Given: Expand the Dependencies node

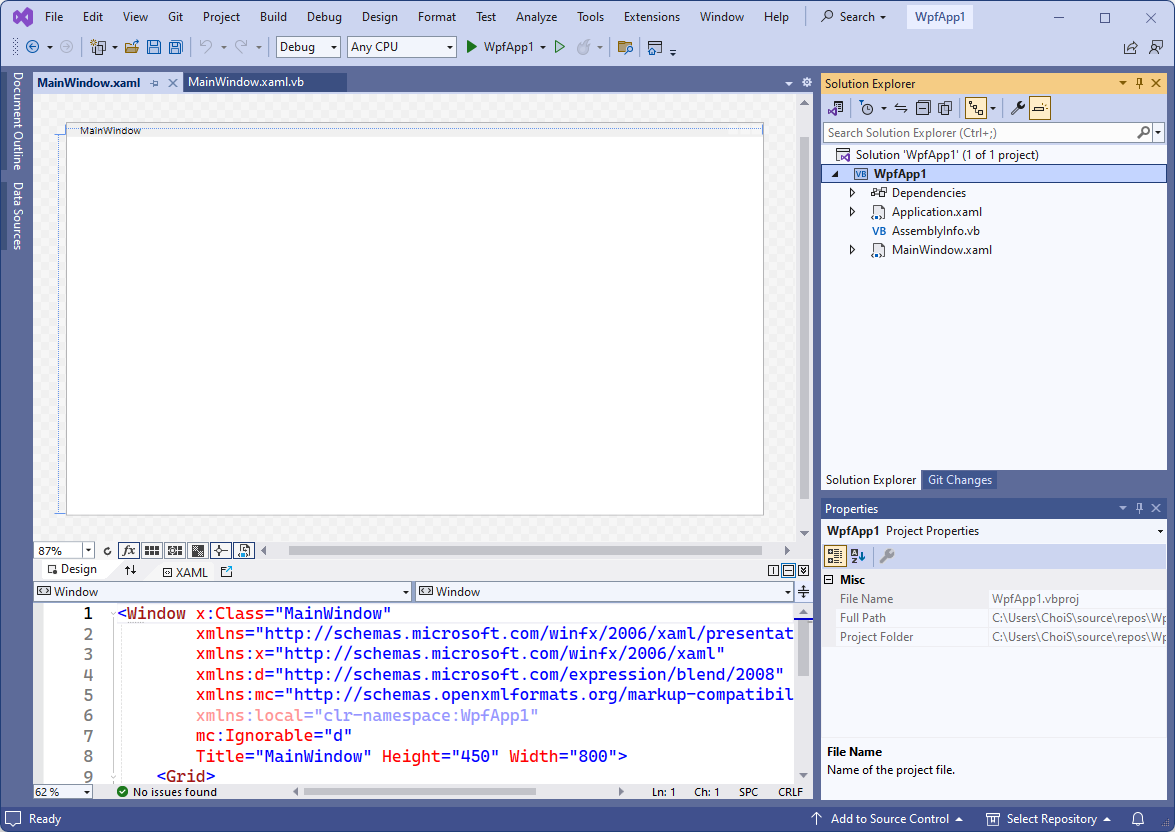Looking at the screenshot, I should pyautogui.click(x=852, y=193).
